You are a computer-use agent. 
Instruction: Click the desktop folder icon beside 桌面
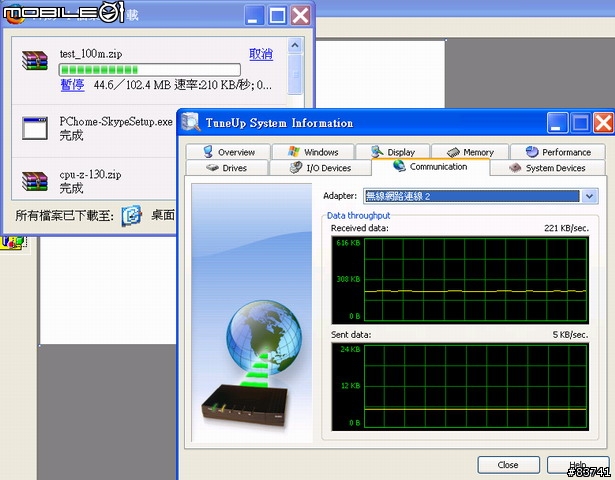point(131,215)
